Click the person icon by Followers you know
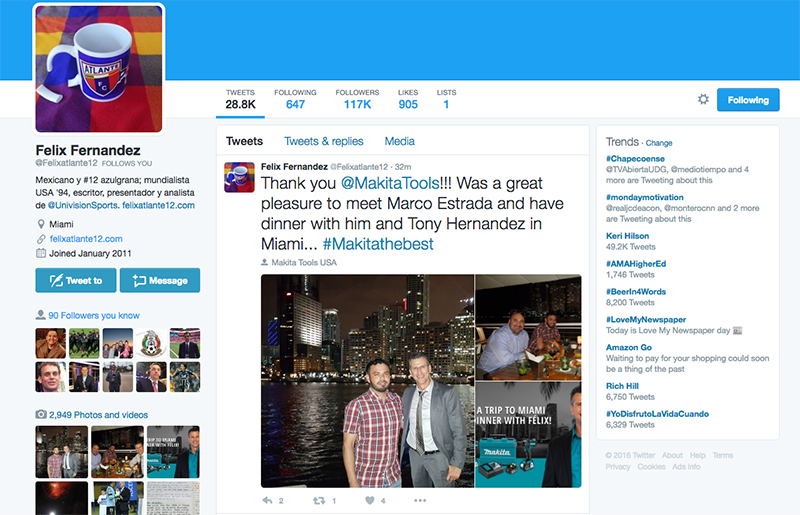The width and height of the screenshot is (800, 515). (x=40, y=315)
